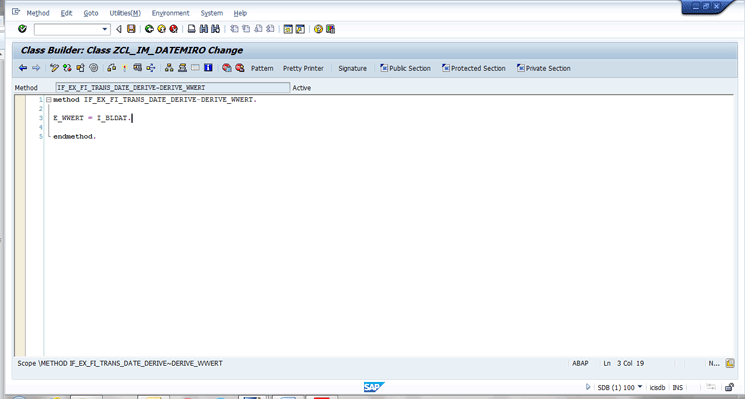Open editor options icon in editor status bar
The height and width of the screenshot is (399, 745).
tap(730, 363)
